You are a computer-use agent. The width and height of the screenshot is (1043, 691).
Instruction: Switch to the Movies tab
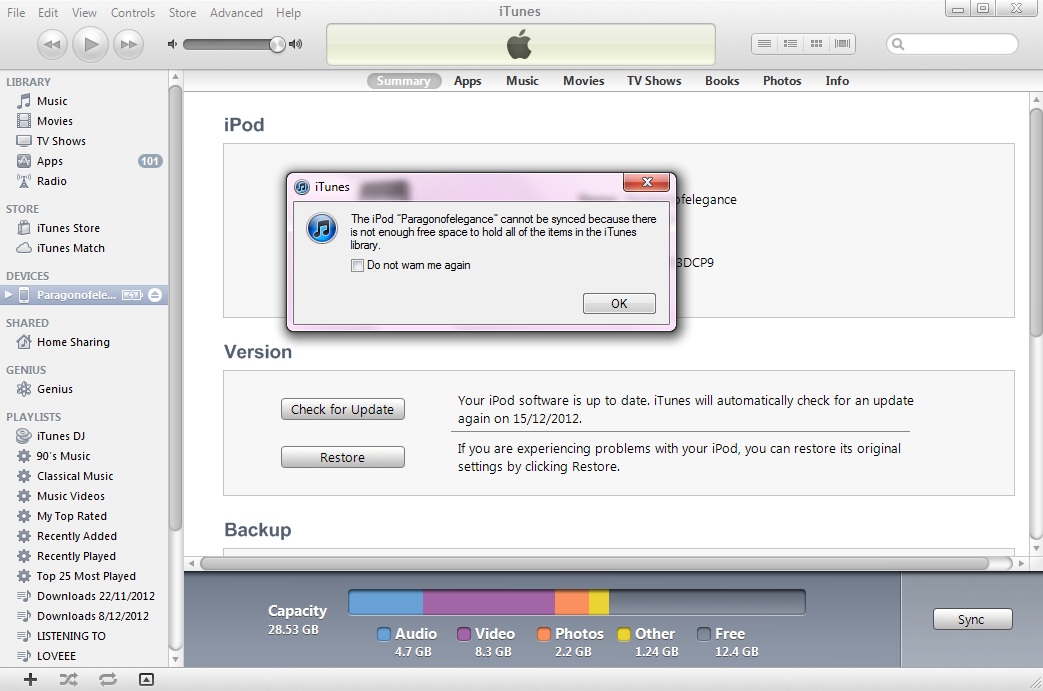pyautogui.click(x=583, y=80)
